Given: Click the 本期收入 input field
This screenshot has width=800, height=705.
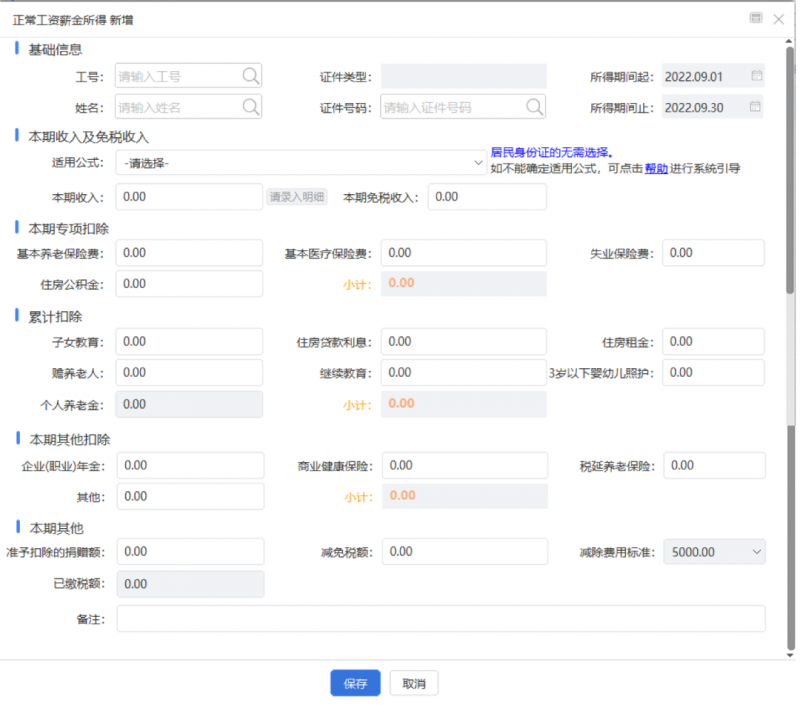Looking at the screenshot, I should (190, 197).
